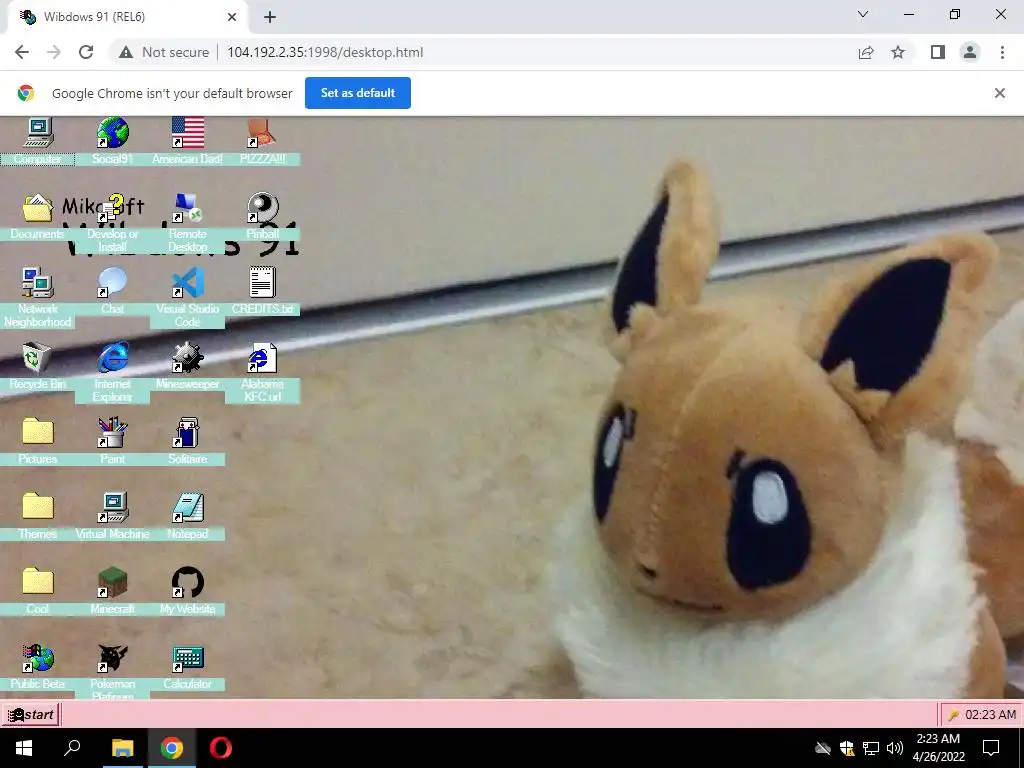Share this page icon
Viewport: 1024px width, 768px height.
866,52
